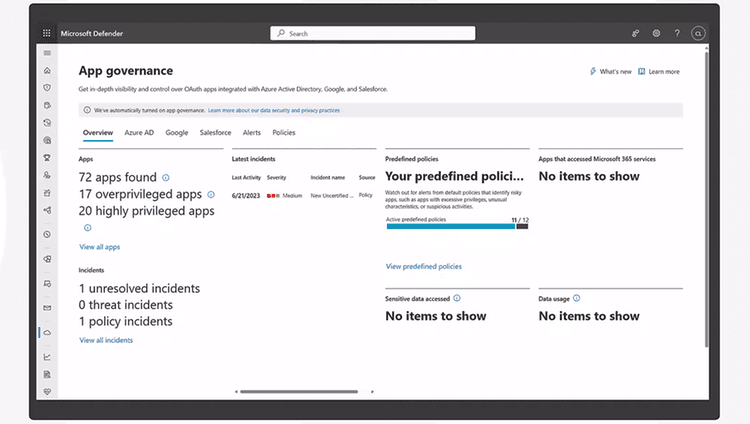Click the Severity column header
This screenshot has height=424, width=750.
pyautogui.click(x=276, y=178)
